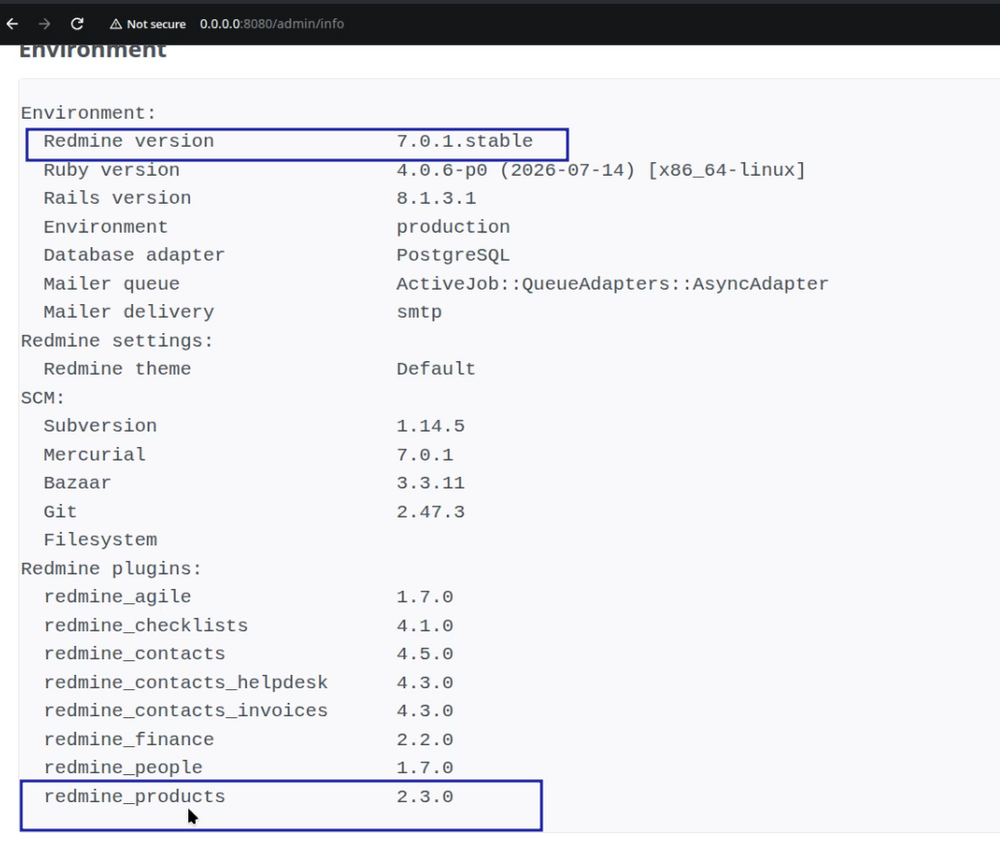
Task: Click the redmine_finance version 2.2.0
Action: tap(425, 740)
